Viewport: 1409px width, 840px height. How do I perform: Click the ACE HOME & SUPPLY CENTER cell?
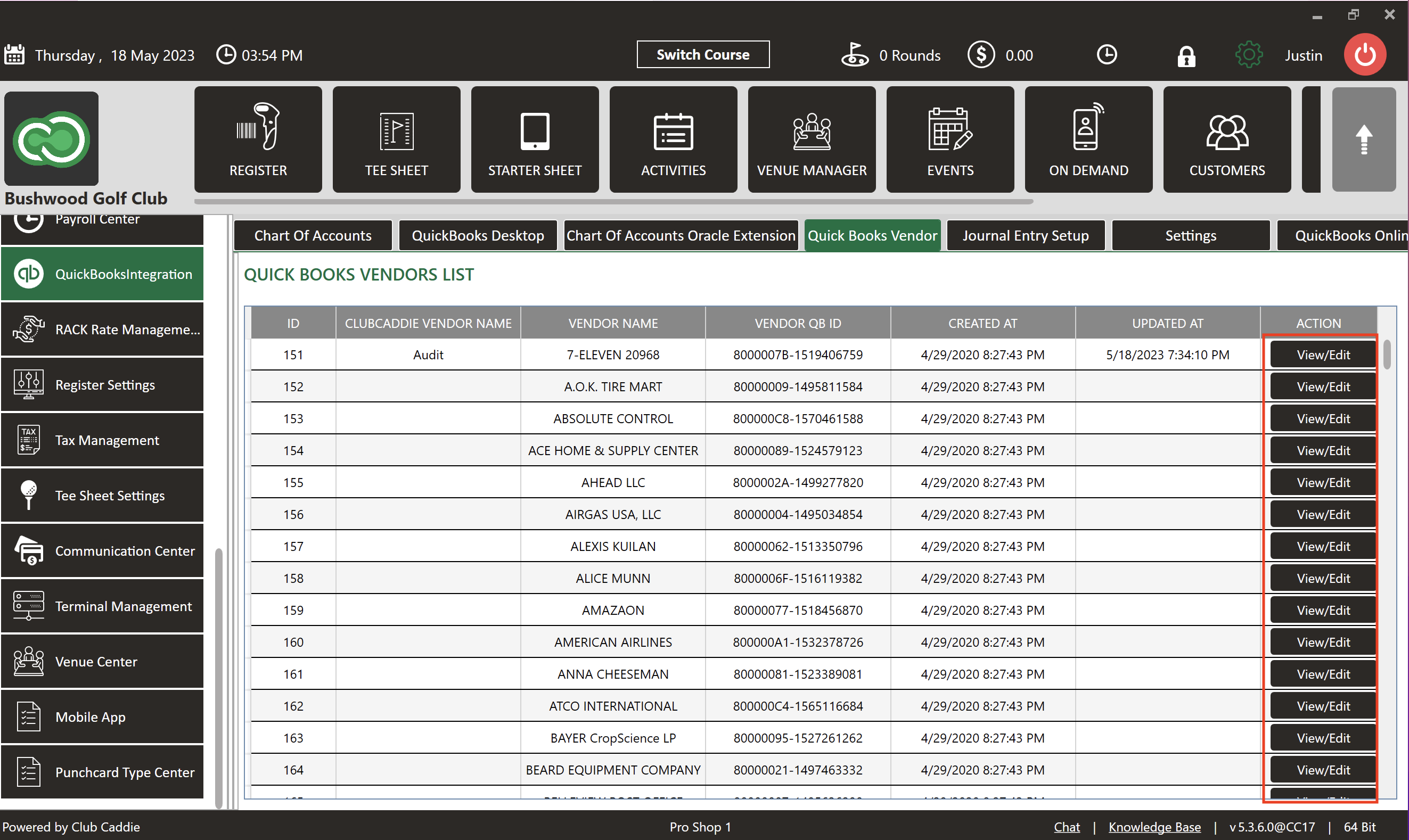coord(613,450)
